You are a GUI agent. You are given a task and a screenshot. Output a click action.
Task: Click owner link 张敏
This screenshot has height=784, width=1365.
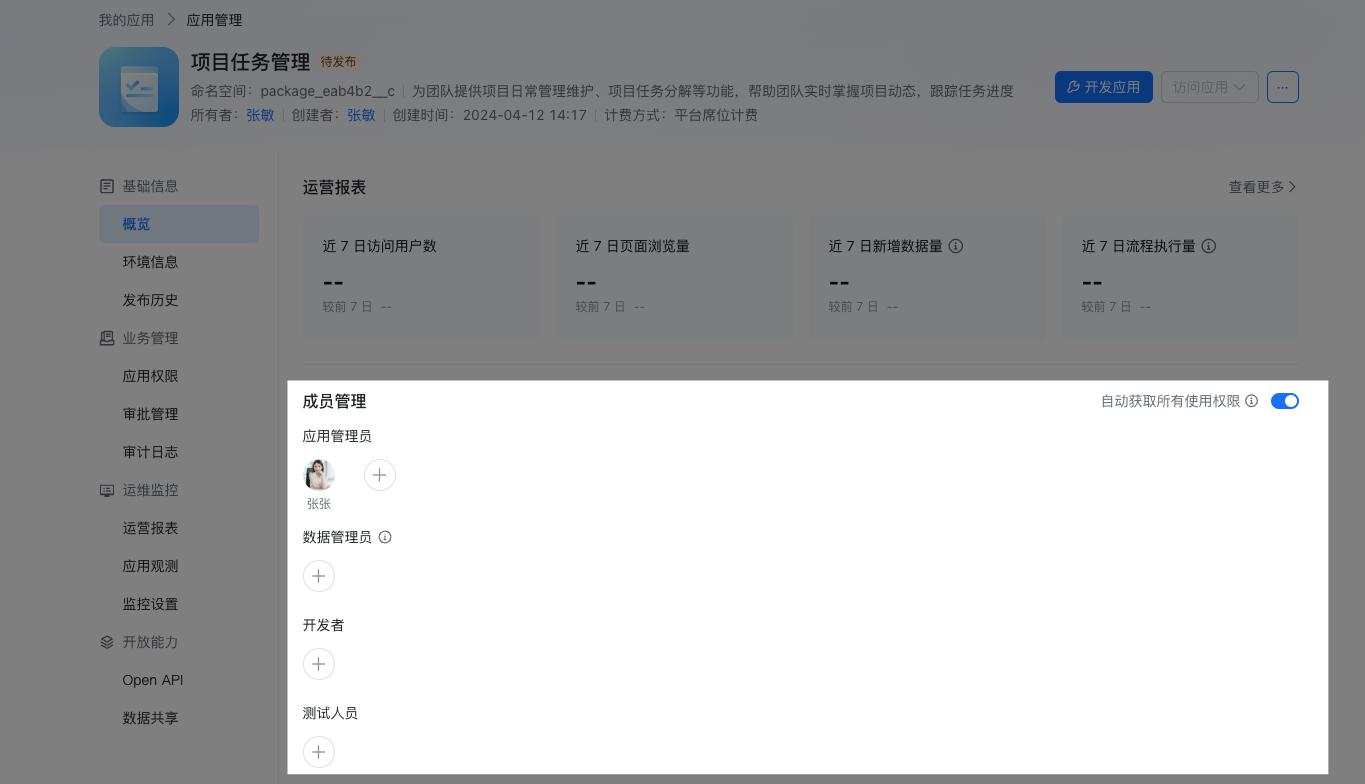click(260, 115)
